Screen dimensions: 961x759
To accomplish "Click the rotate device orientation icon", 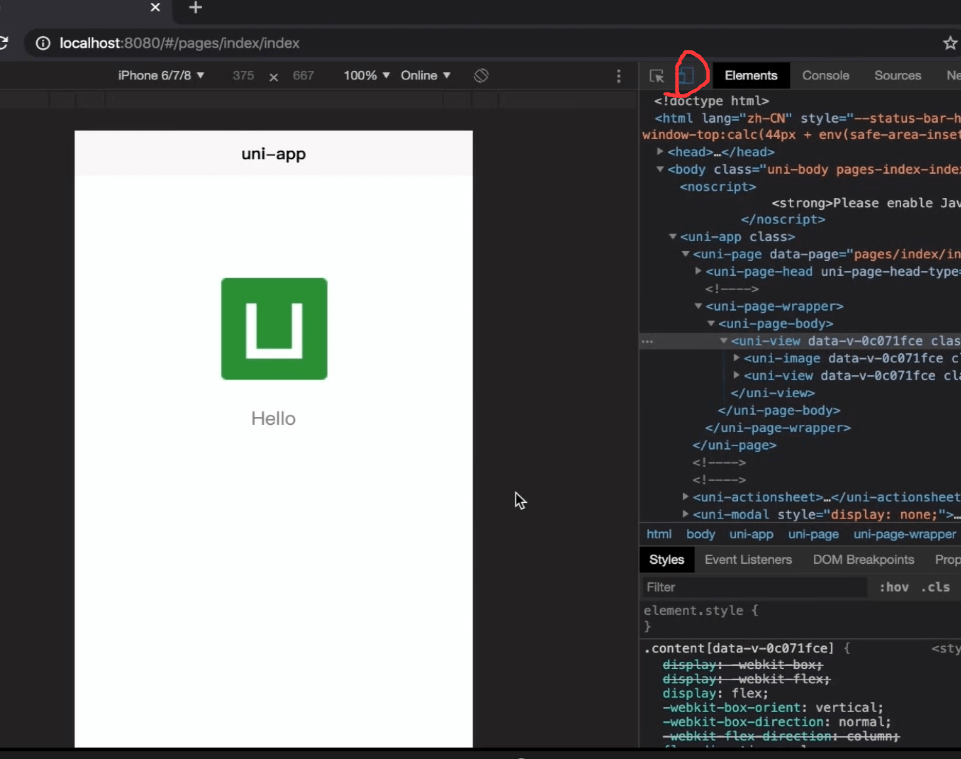I will coord(481,75).
